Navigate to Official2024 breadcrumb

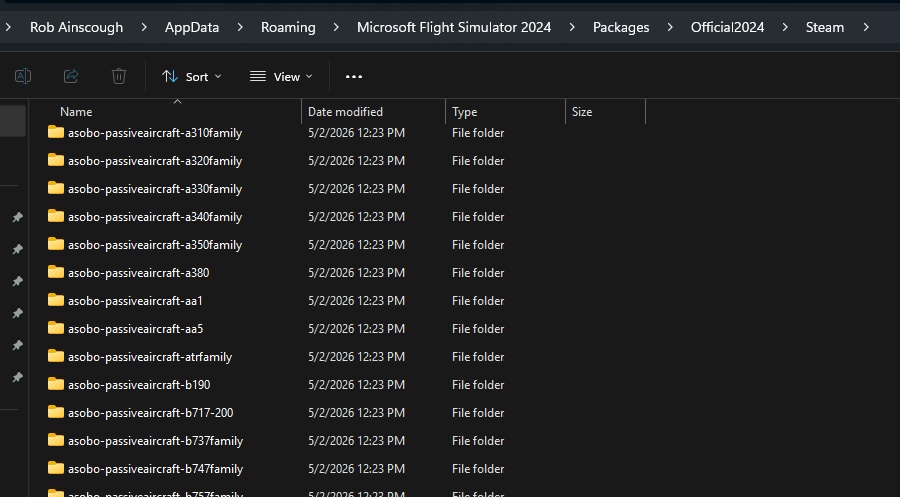[727, 27]
